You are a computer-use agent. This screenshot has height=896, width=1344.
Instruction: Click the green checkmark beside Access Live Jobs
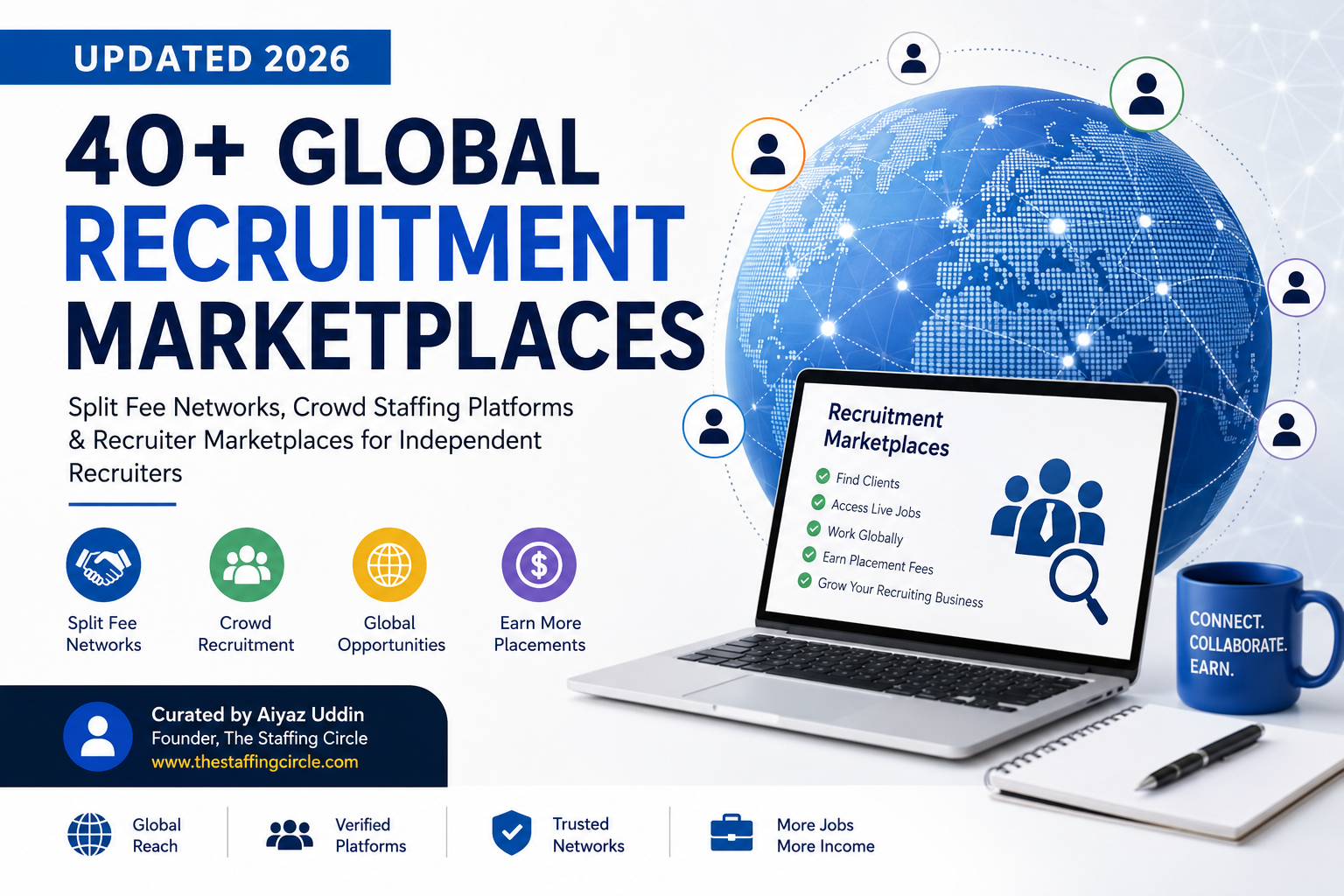818,502
